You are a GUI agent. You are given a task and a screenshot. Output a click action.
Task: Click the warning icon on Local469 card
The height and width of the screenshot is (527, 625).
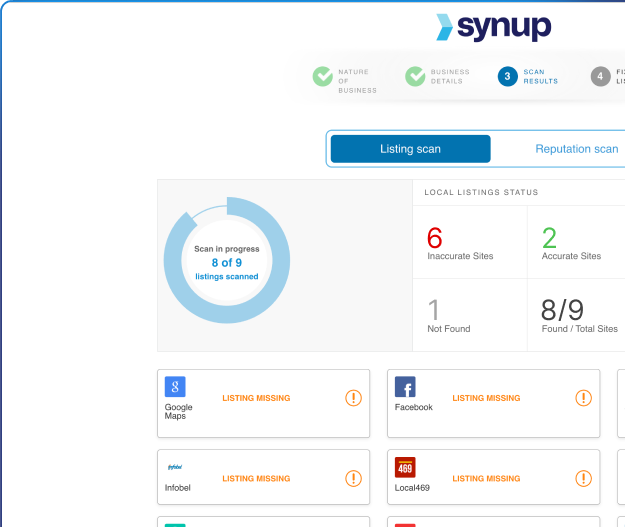(583, 478)
